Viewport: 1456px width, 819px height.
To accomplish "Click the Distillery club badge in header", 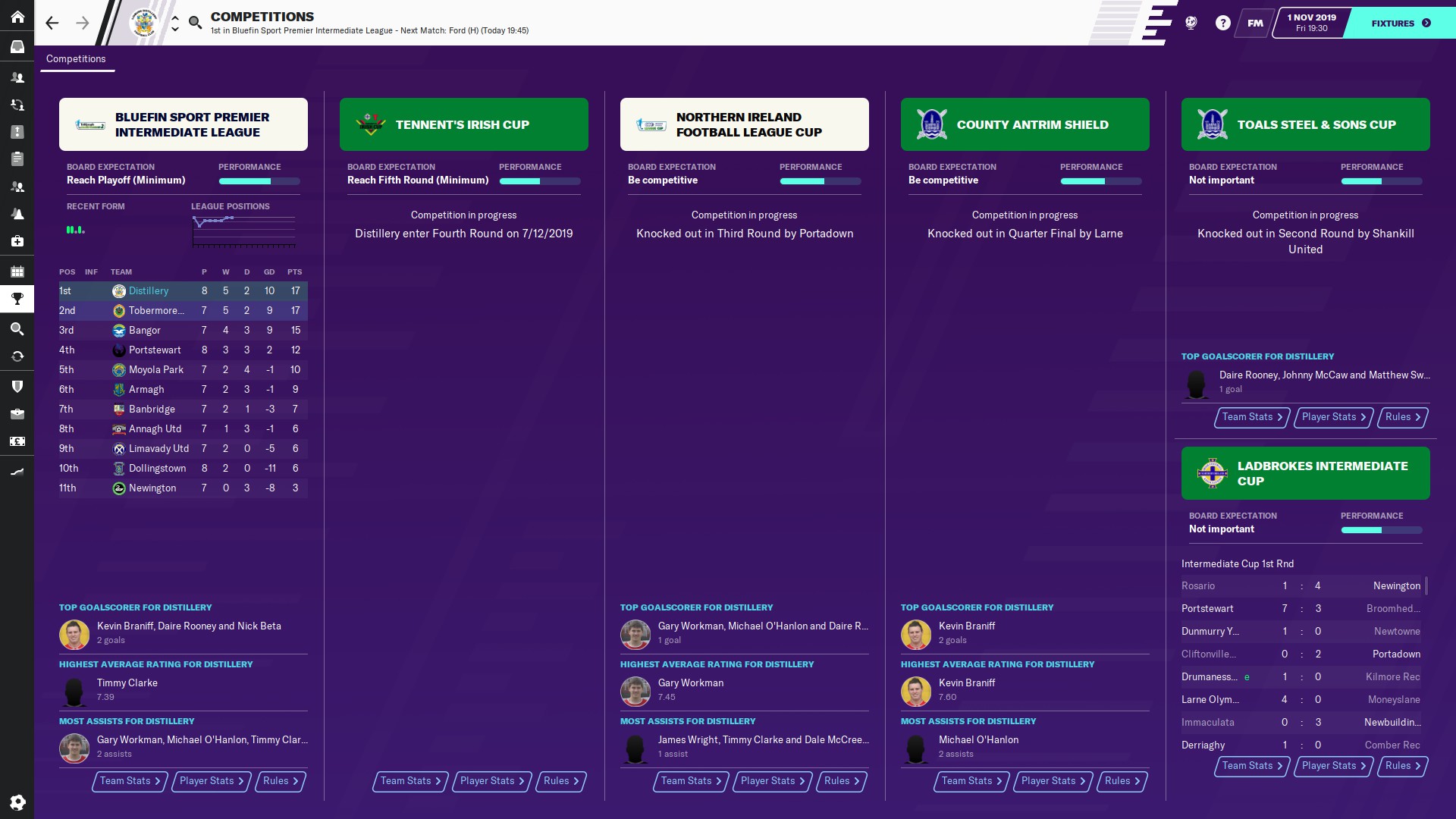I will [143, 23].
